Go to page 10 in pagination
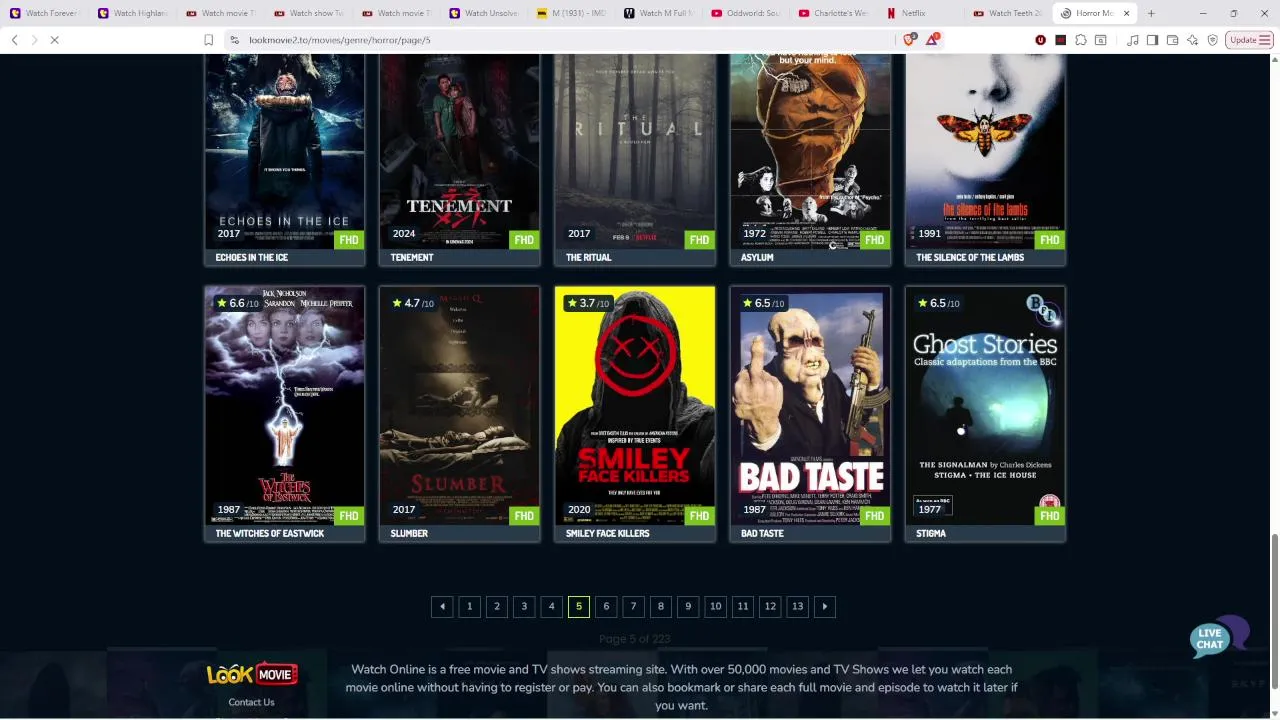Screen dimensions: 1280x720 (x=715, y=606)
